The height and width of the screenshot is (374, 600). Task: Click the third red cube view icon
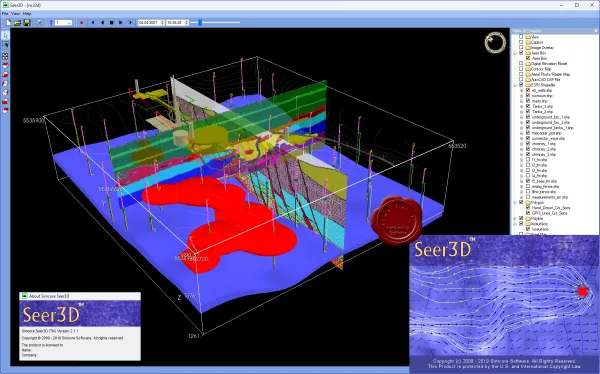5,83
